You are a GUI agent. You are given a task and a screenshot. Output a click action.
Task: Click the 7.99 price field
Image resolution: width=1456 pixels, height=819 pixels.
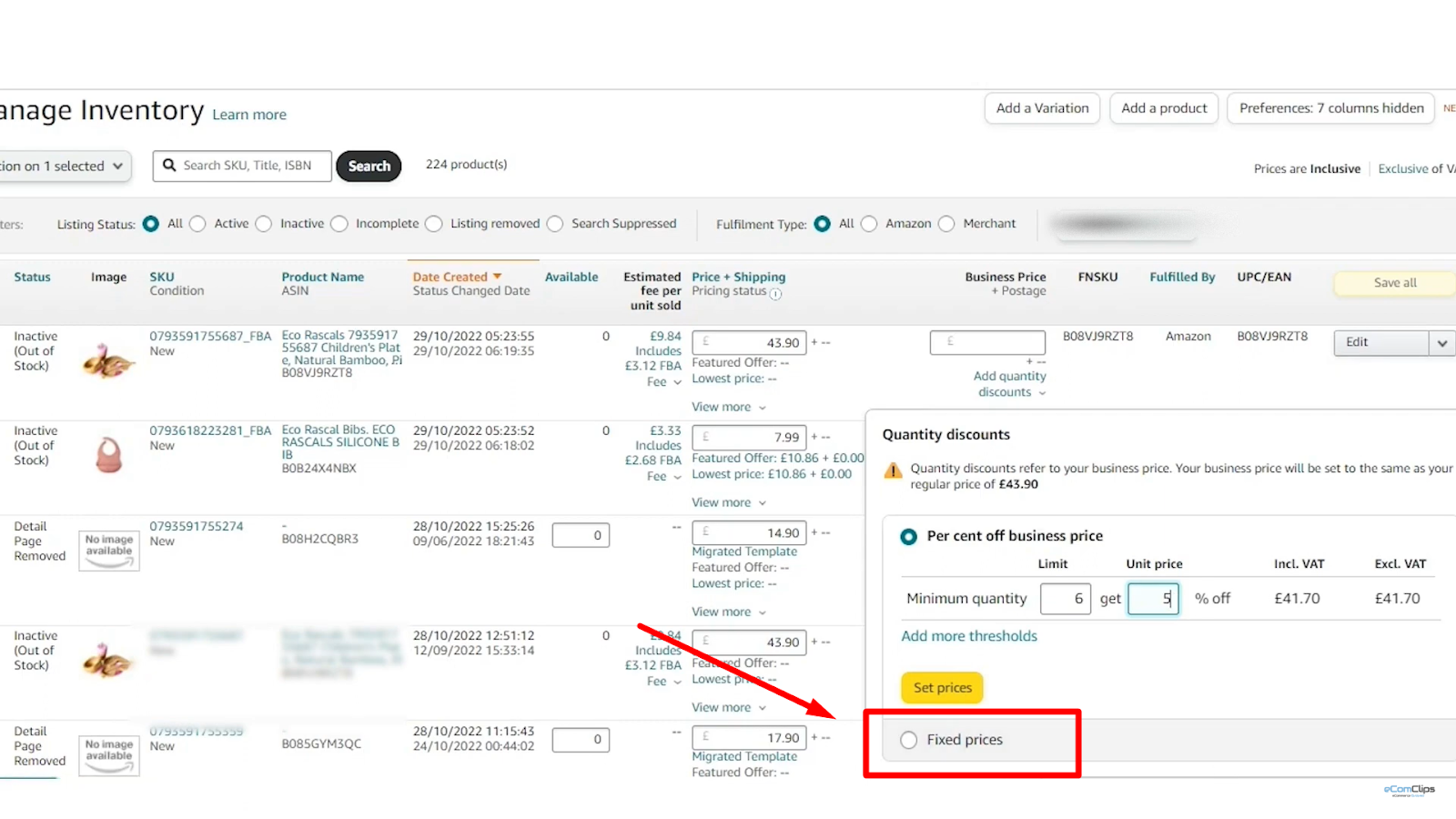tap(749, 438)
